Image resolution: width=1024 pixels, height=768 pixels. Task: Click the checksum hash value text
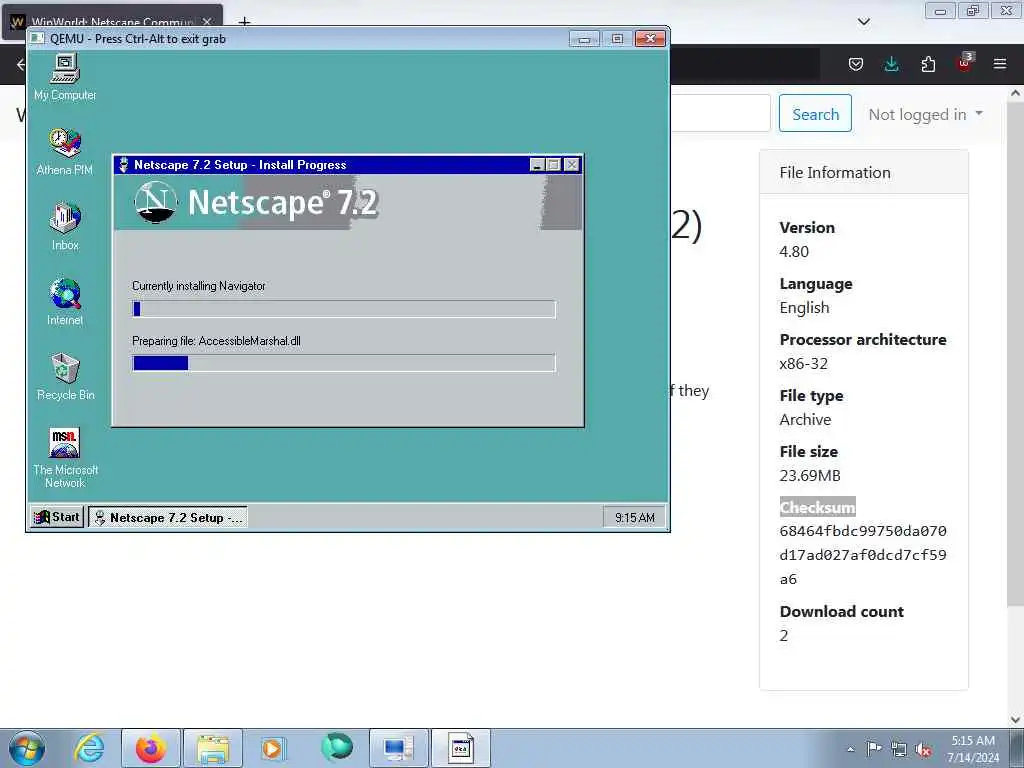863,555
